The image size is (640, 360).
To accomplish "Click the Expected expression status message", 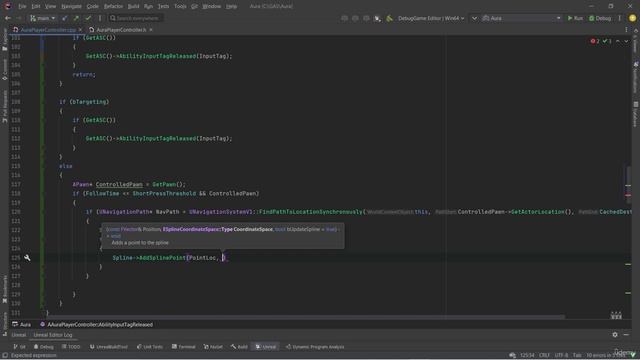I will (33, 355).
